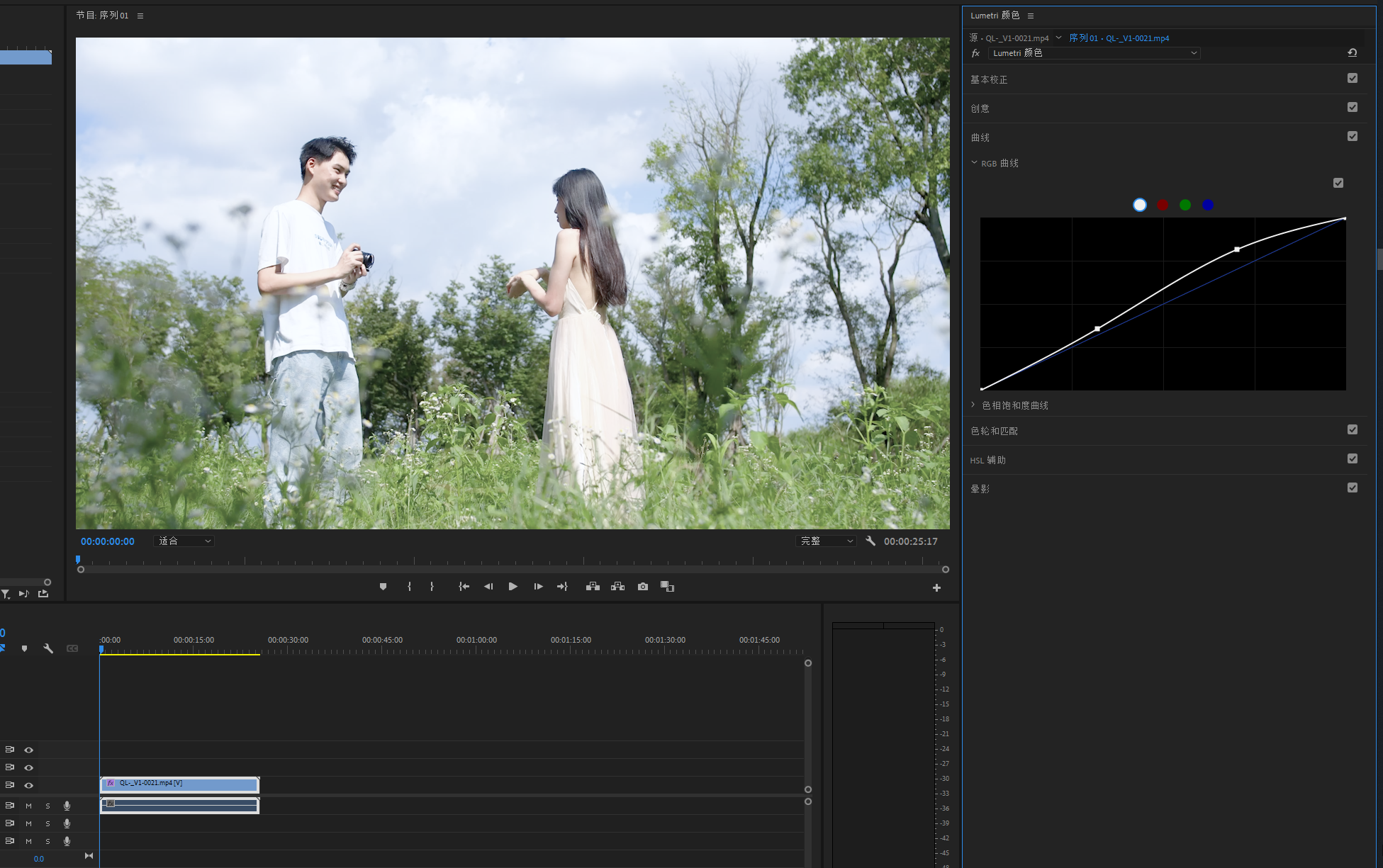Click the Reset Effect arrow in Lumetri panel

(1352, 53)
